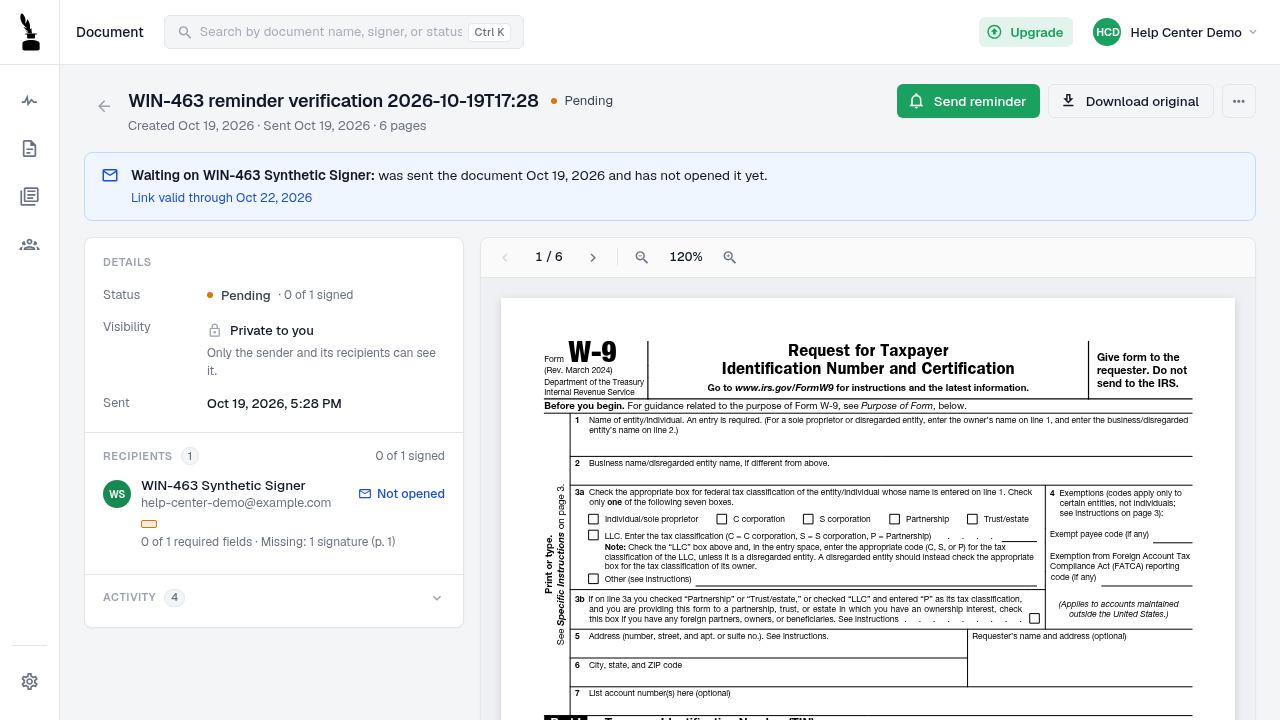Click the recipients count badge 1

click(189, 456)
